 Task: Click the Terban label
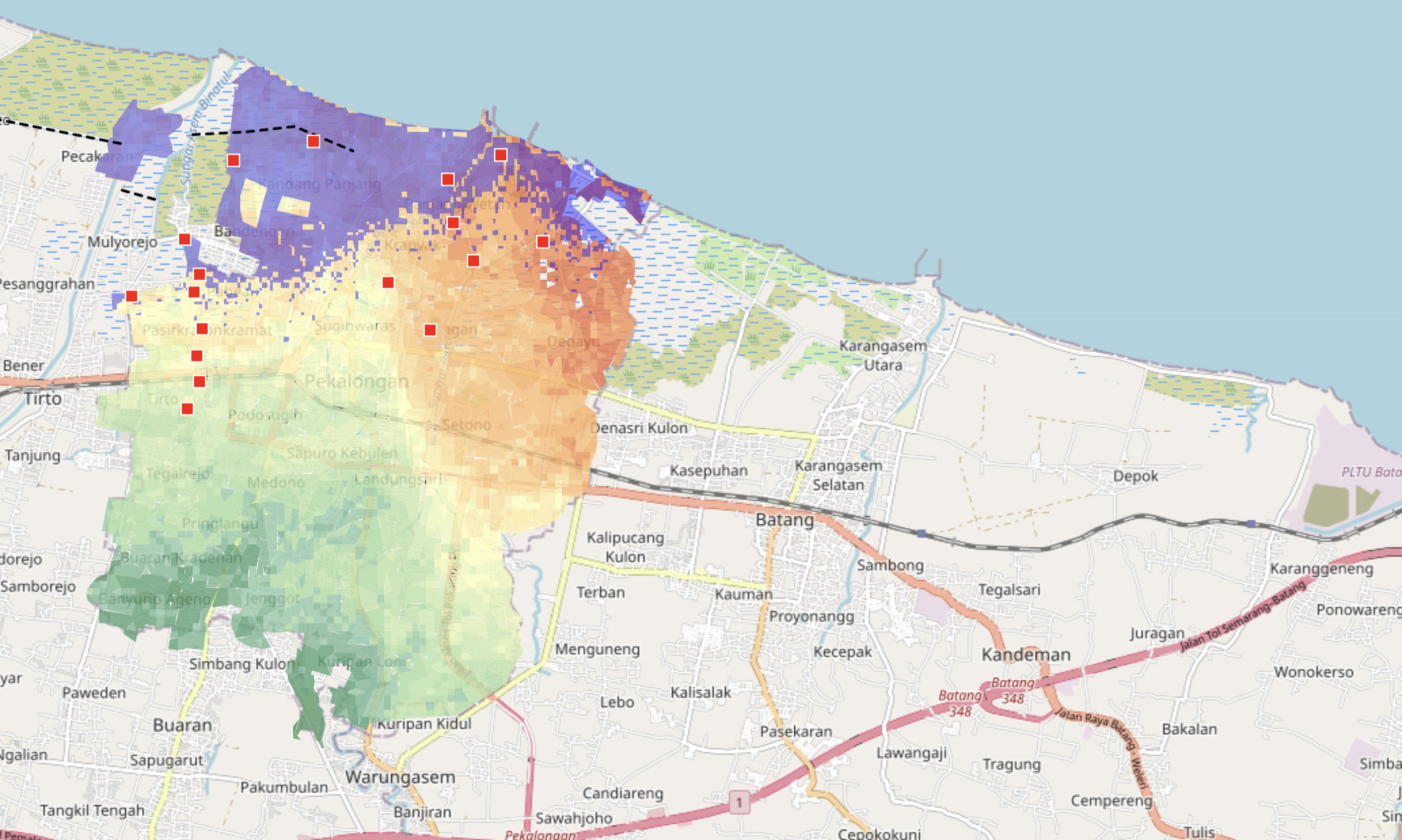pyautogui.click(x=601, y=592)
